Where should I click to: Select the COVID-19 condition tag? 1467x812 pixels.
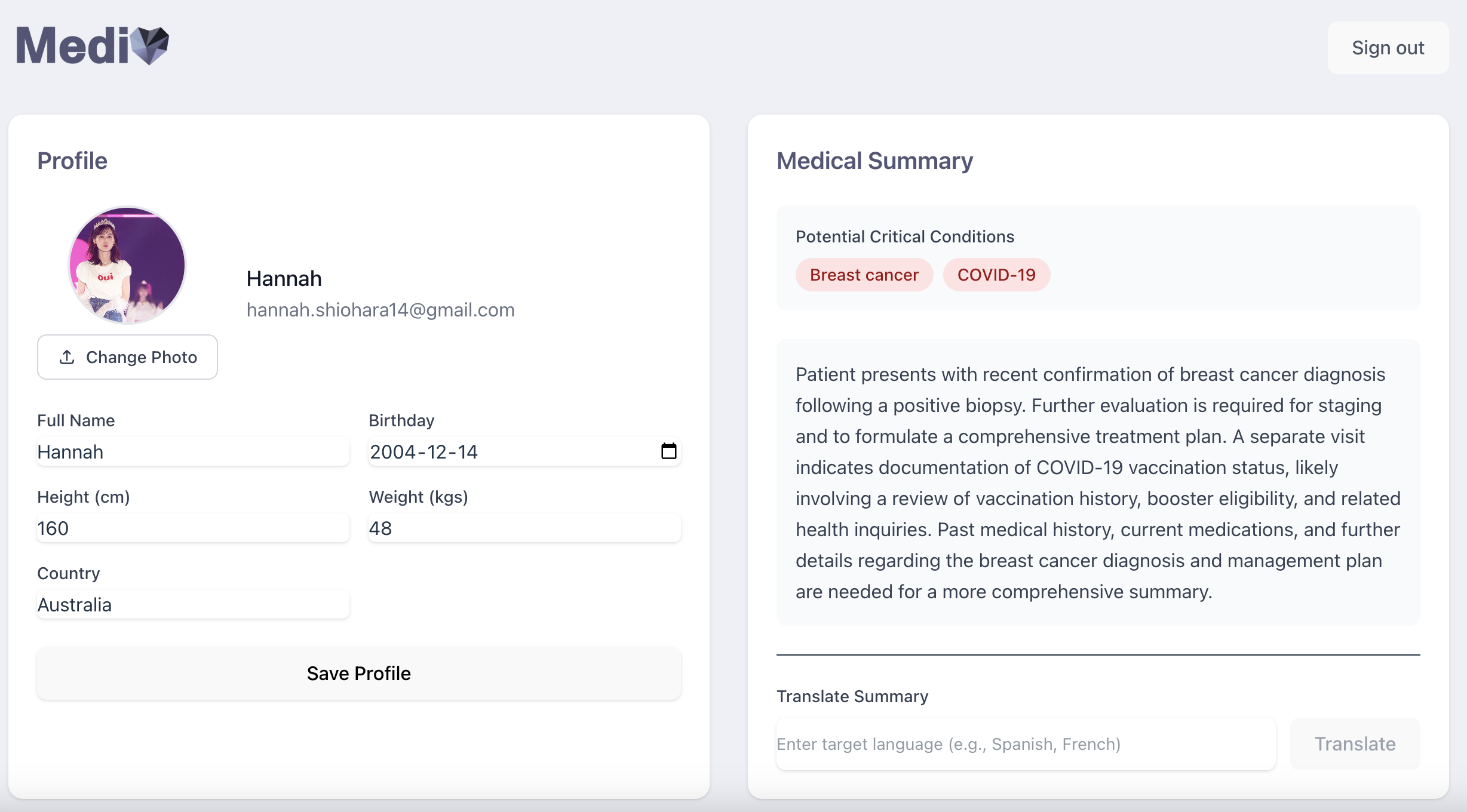point(996,275)
